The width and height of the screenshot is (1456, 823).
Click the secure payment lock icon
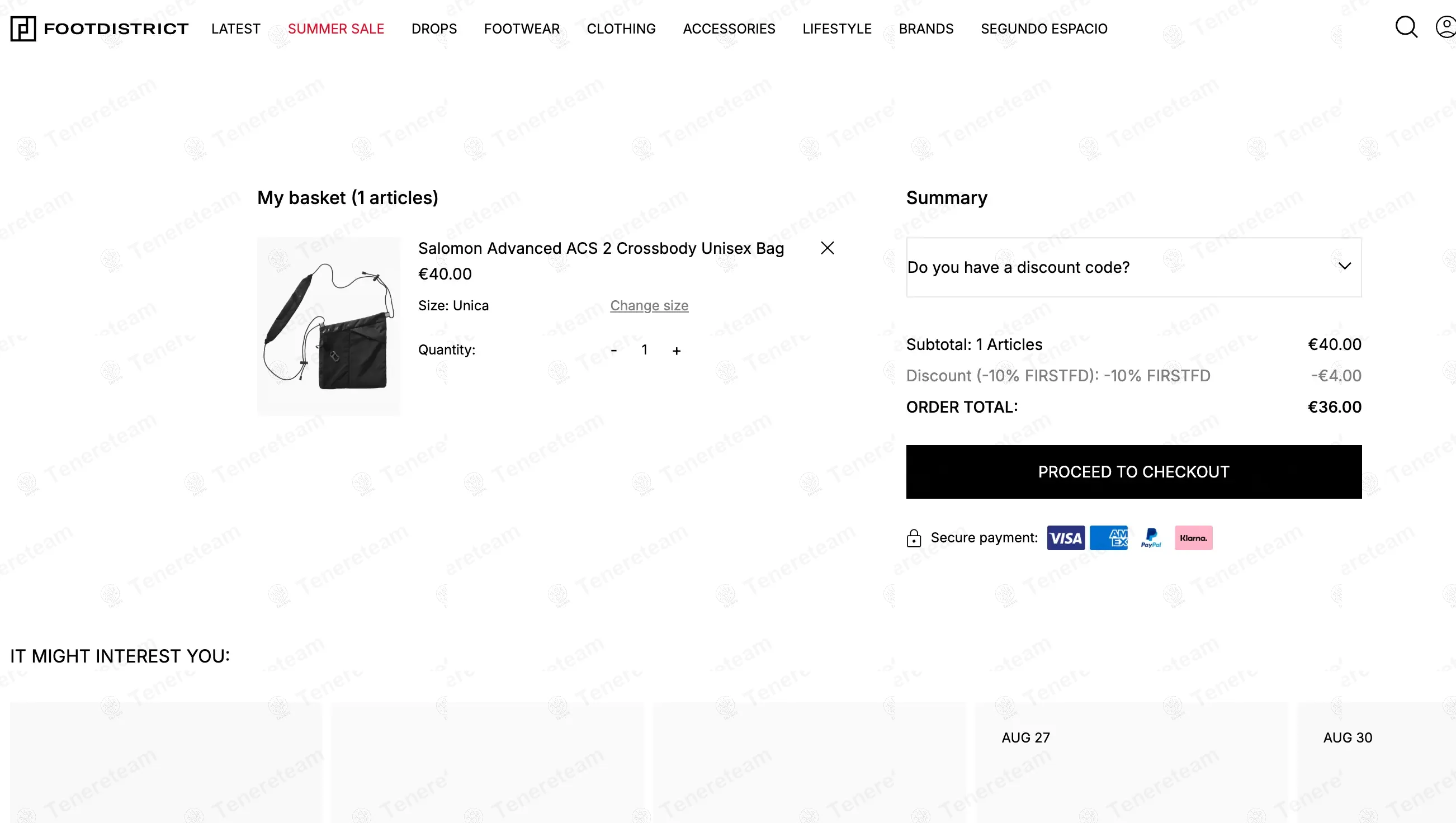914,538
